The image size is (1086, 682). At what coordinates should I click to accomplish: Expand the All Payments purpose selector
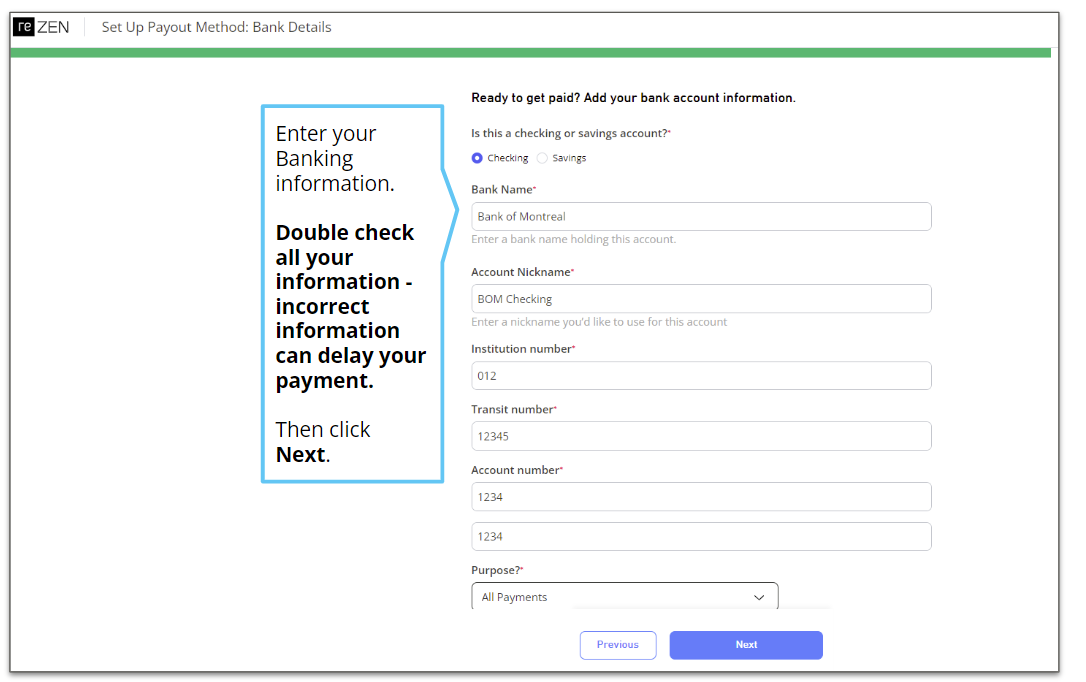624,596
